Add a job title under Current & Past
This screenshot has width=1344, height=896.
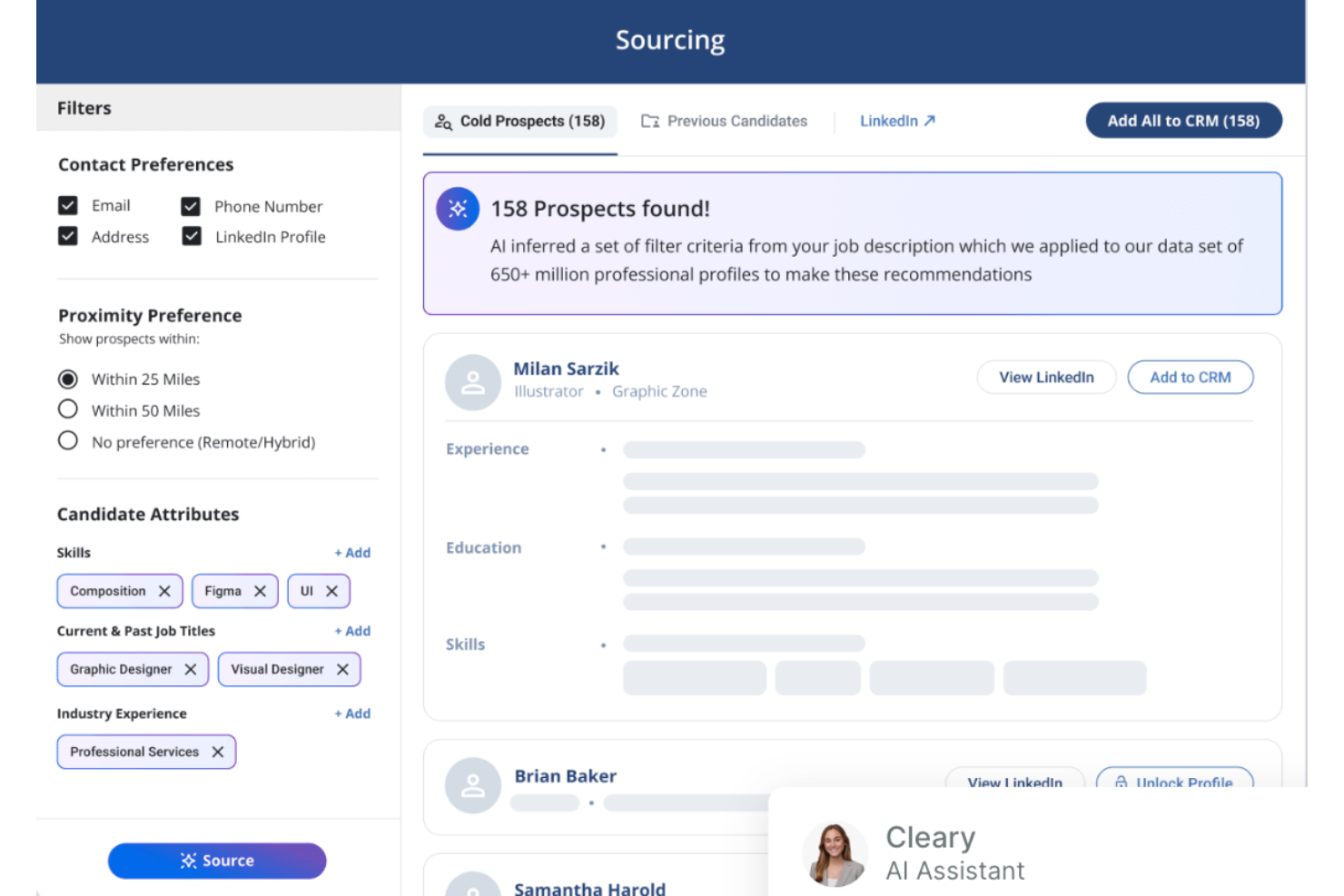click(352, 631)
